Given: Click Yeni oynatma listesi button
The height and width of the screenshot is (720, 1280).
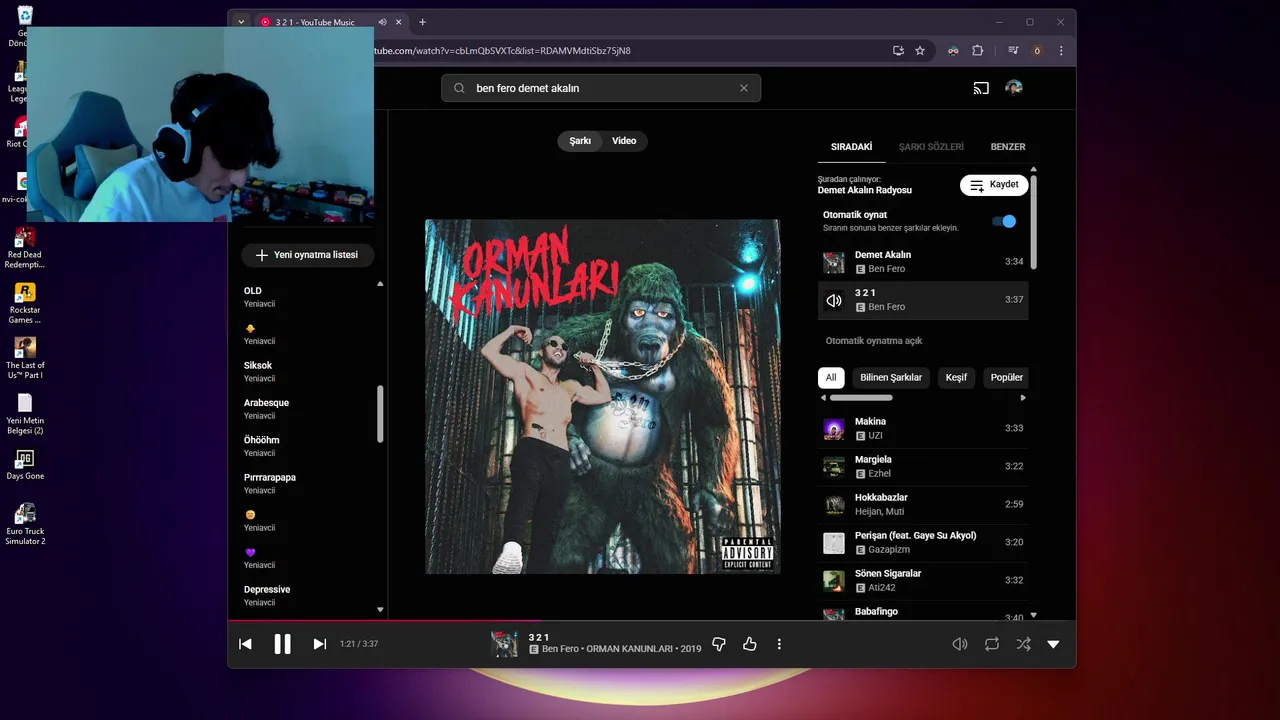Looking at the screenshot, I should pos(307,255).
